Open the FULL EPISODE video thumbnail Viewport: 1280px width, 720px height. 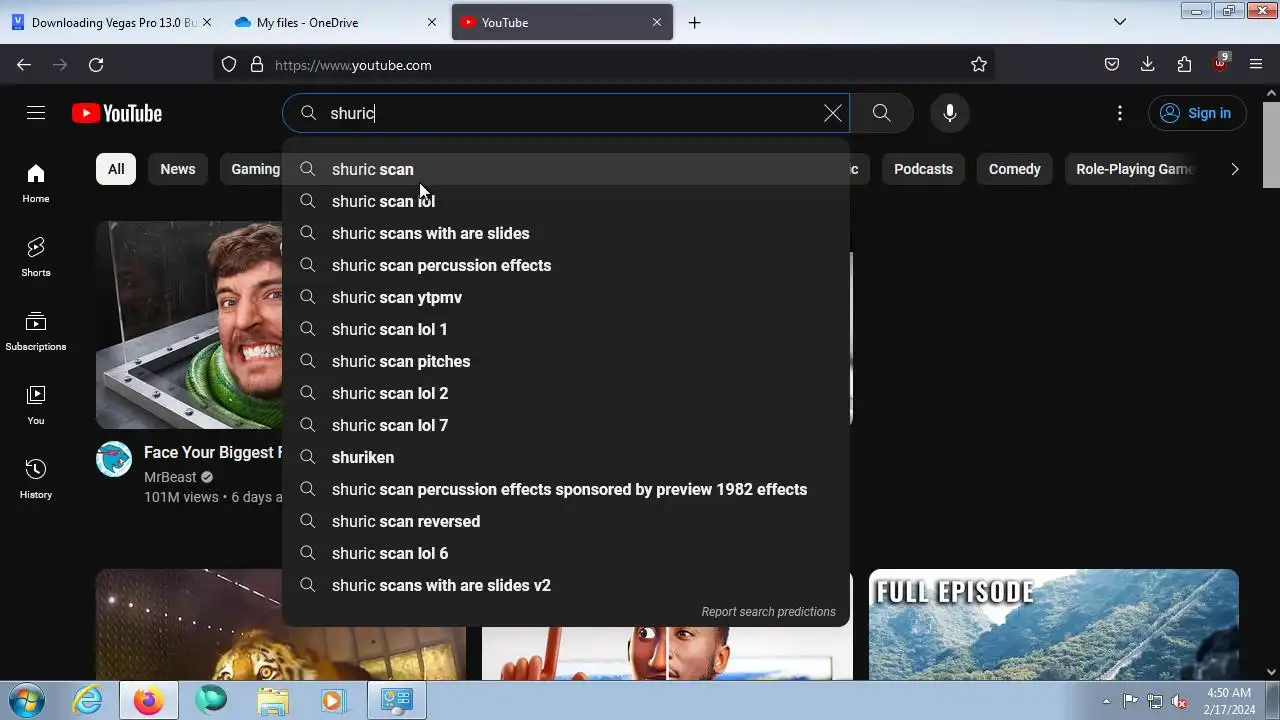(1054, 624)
